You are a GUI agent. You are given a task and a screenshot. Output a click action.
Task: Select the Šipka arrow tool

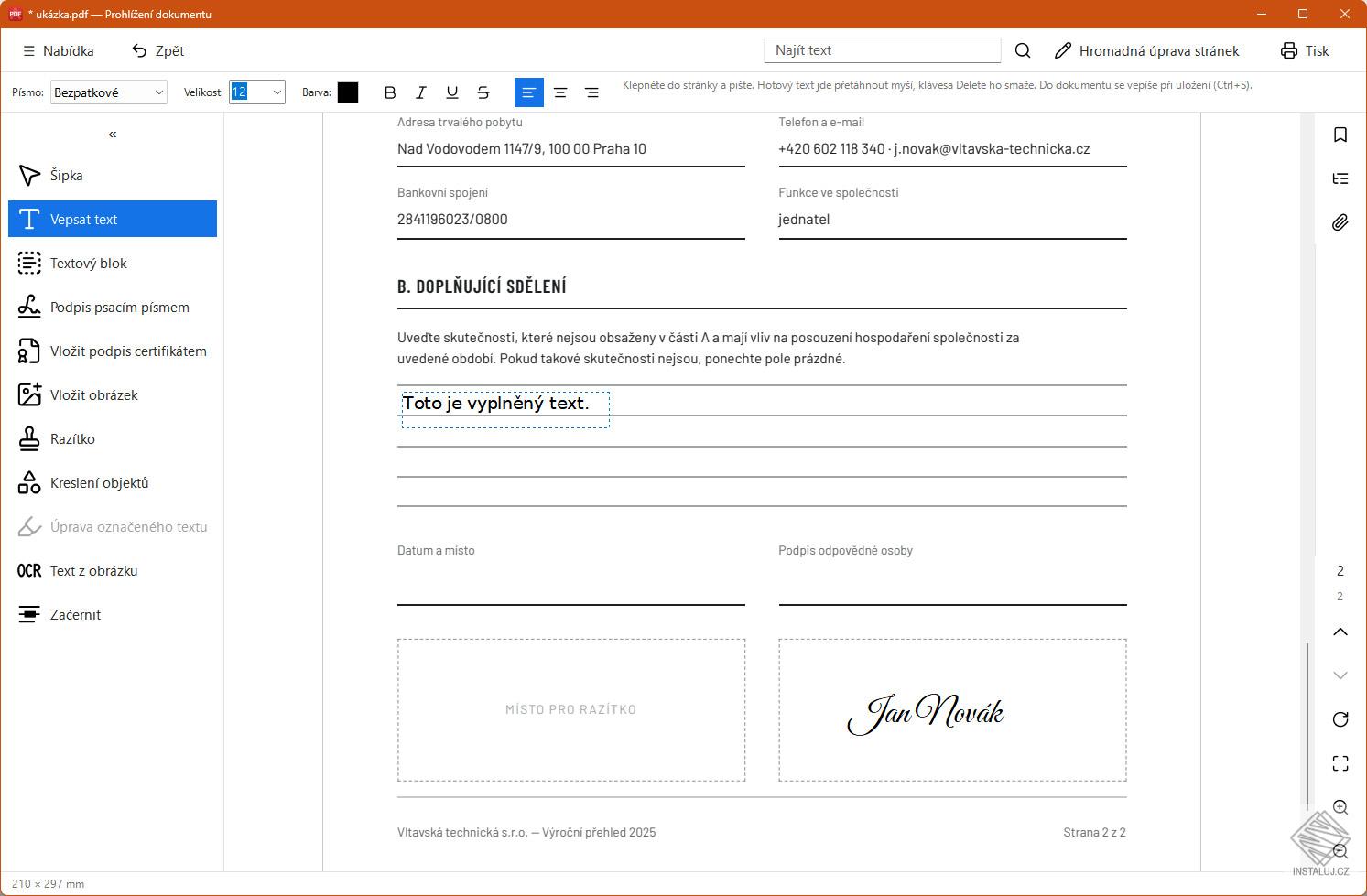click(113, 175)
